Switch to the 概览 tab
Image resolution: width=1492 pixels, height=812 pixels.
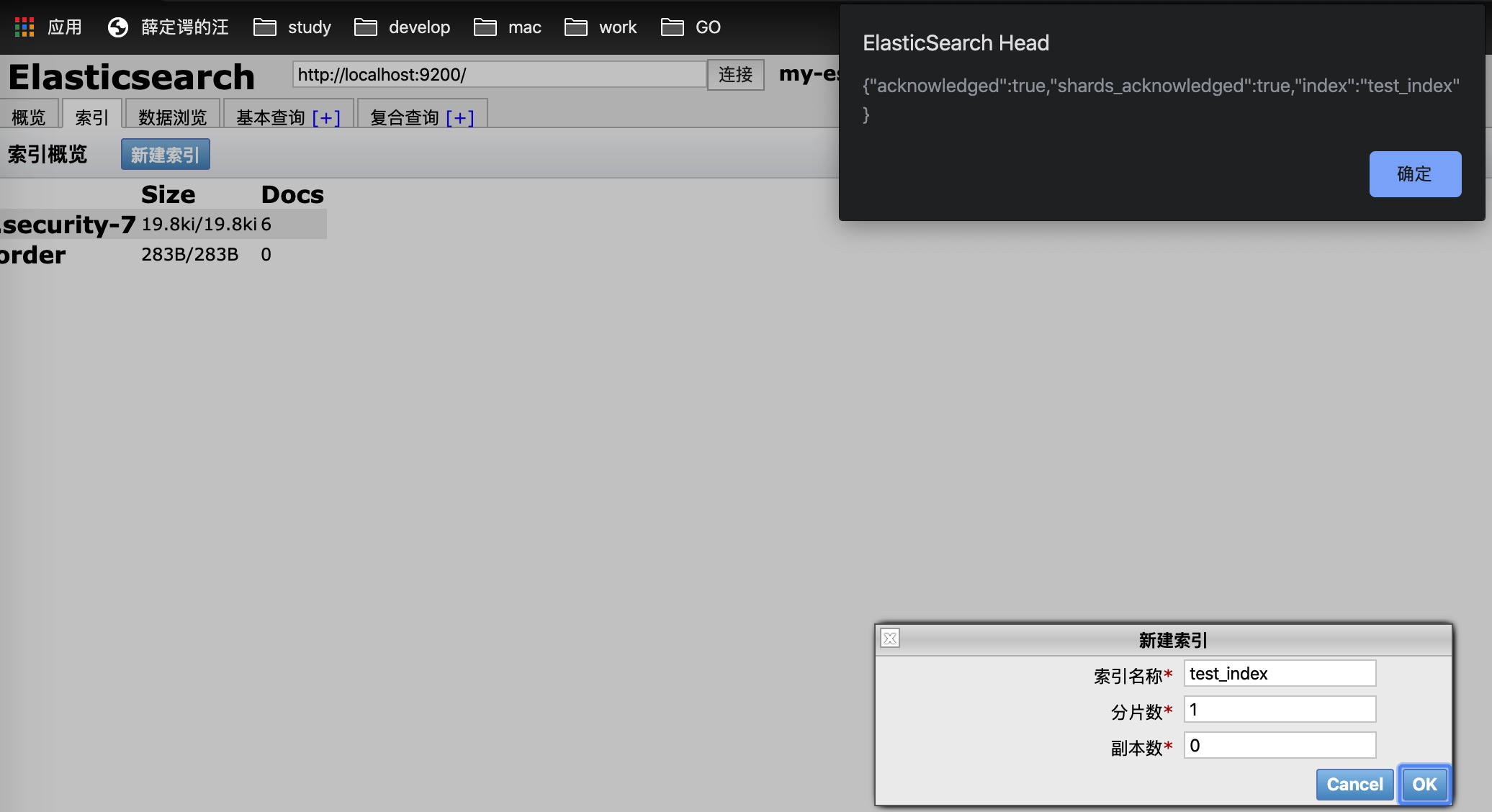coord(29,117)
